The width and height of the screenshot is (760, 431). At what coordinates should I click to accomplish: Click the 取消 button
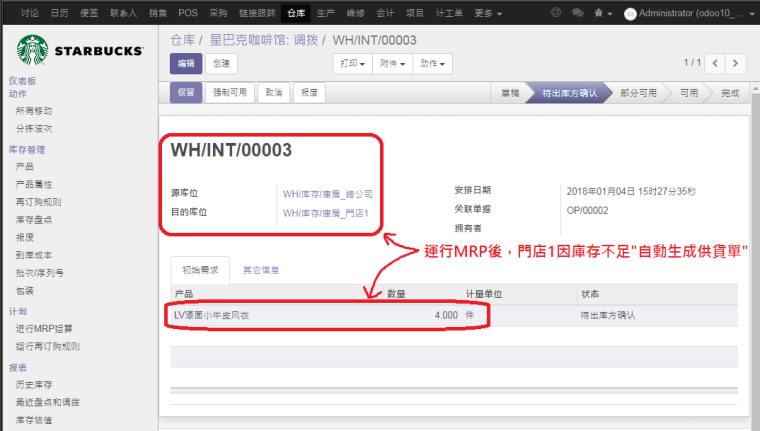[x=273, y=93]
